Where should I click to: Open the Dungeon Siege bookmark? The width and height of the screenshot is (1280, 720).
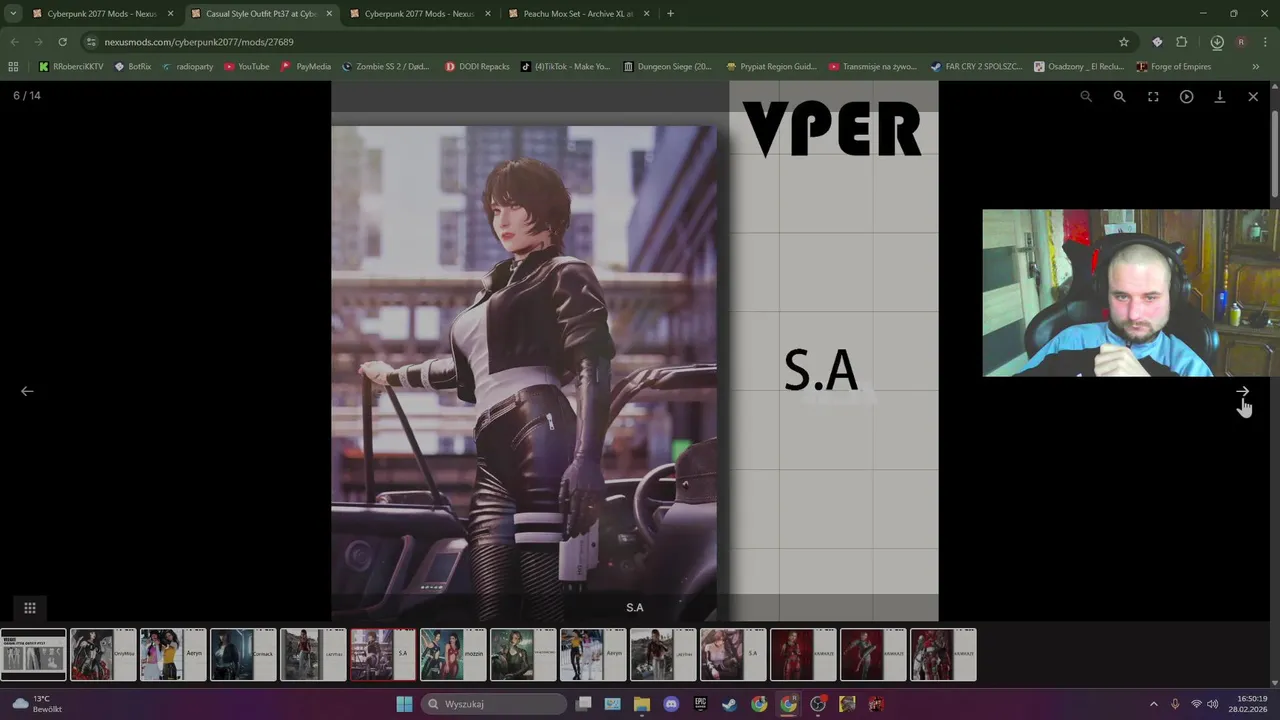(668, 67)
